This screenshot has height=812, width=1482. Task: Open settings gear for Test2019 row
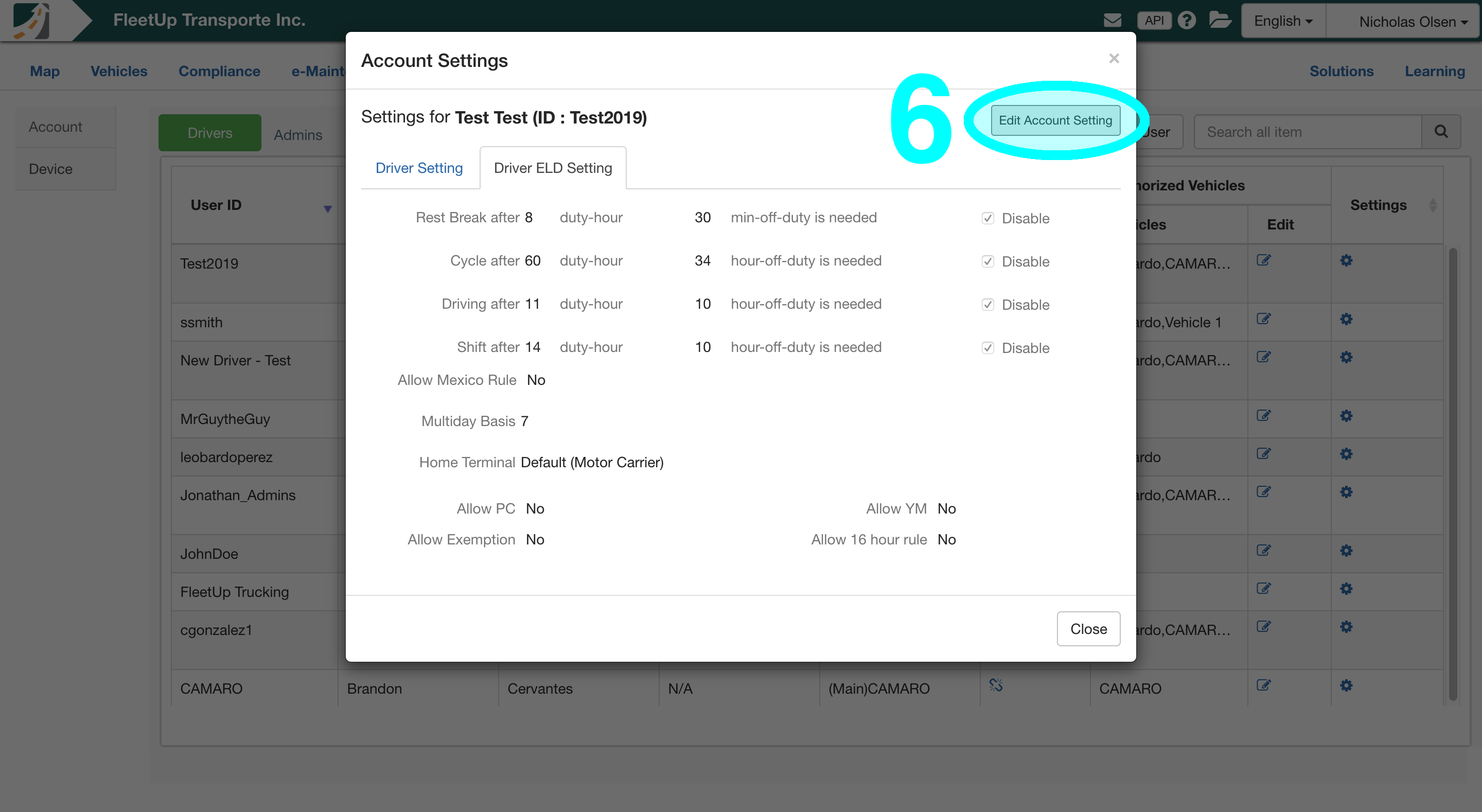pos(1346,260)
